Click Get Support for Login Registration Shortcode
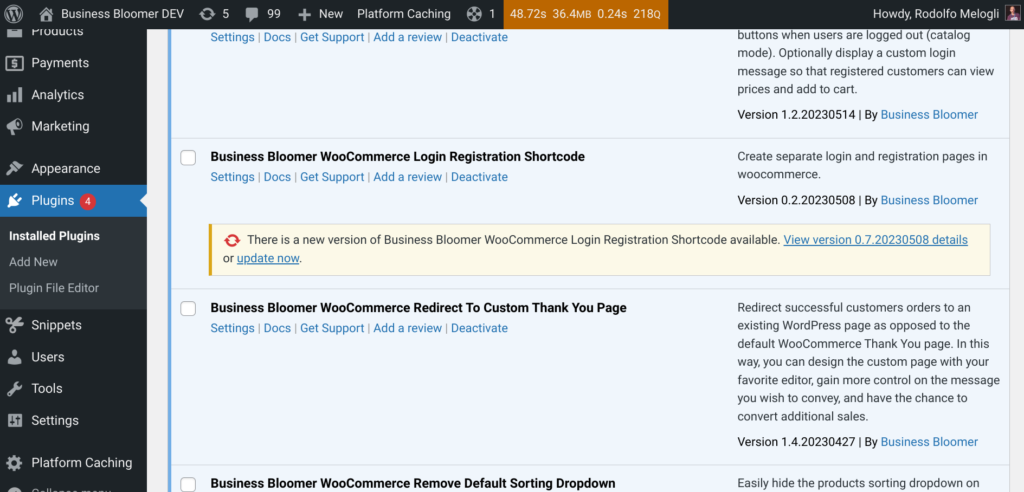Screen dimensions: 1024x492 coord(332,177)
